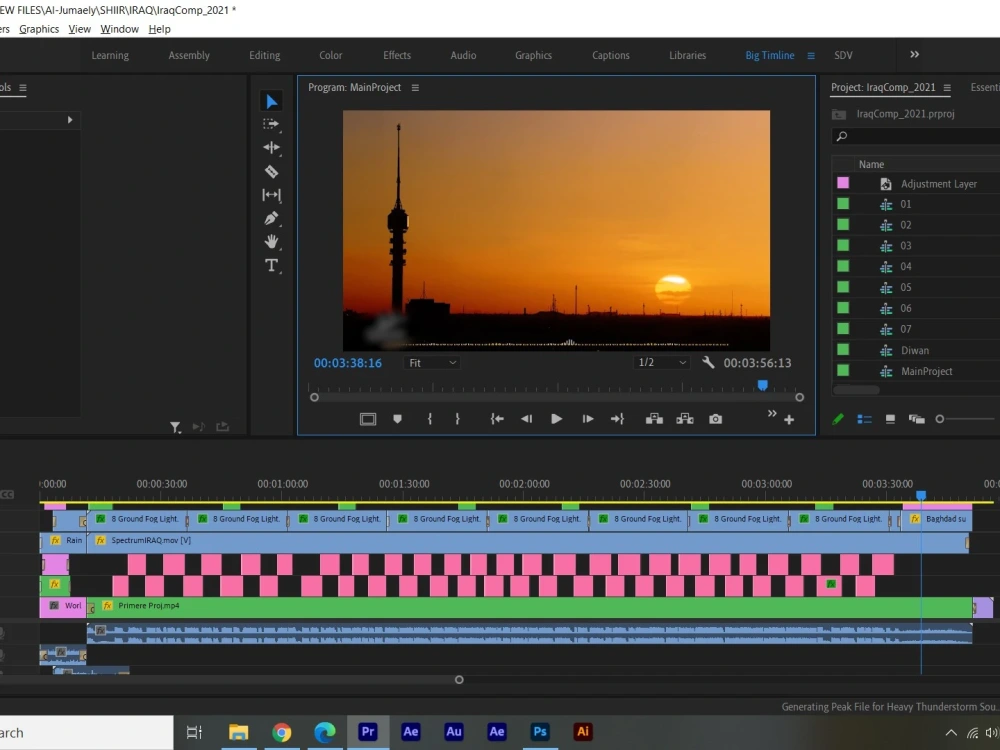Export frame with camera icon
This screenshot has height=750, width=1000.
point(716,419)
